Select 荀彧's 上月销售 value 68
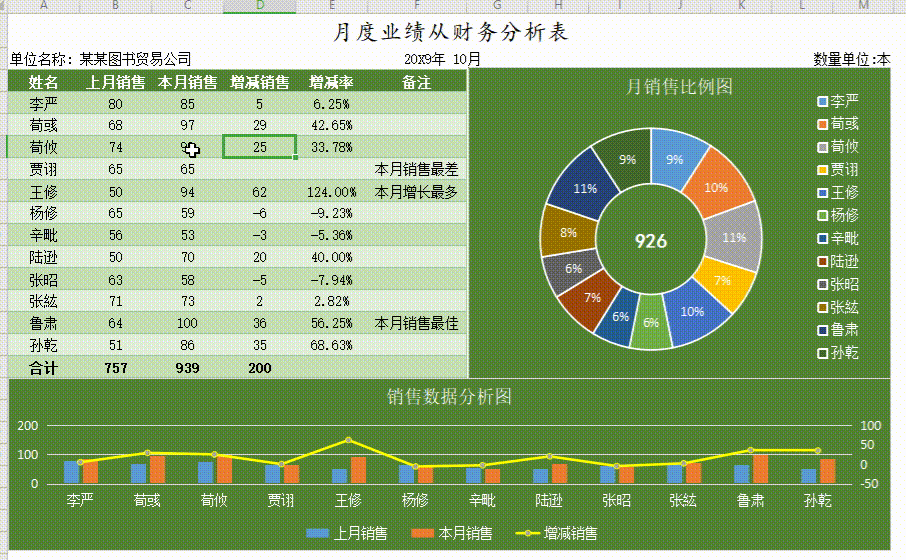This screenshot has height=560, width=906. point(116,125)
